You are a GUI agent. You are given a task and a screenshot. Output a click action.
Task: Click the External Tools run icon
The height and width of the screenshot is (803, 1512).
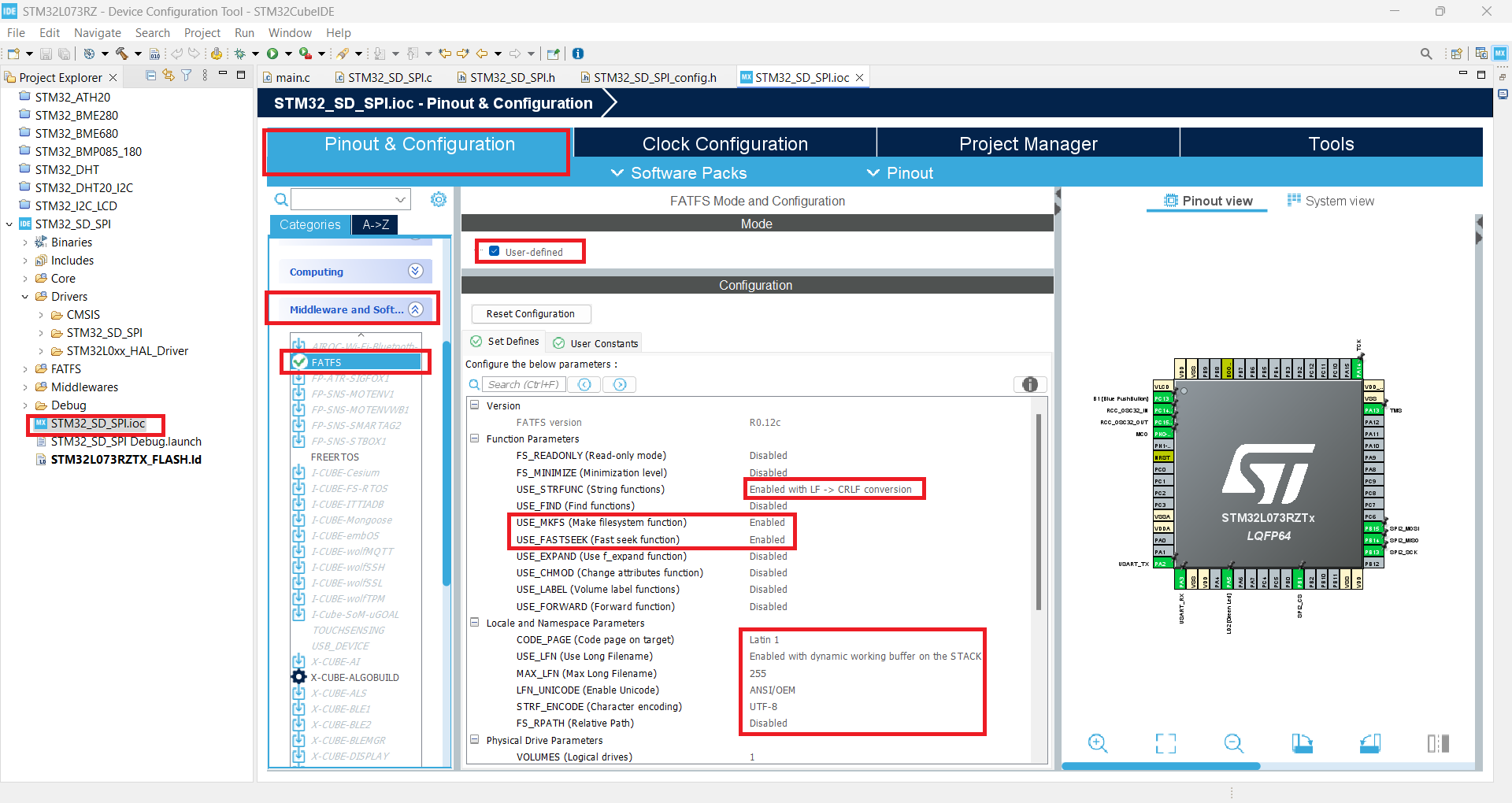[305, 54]
